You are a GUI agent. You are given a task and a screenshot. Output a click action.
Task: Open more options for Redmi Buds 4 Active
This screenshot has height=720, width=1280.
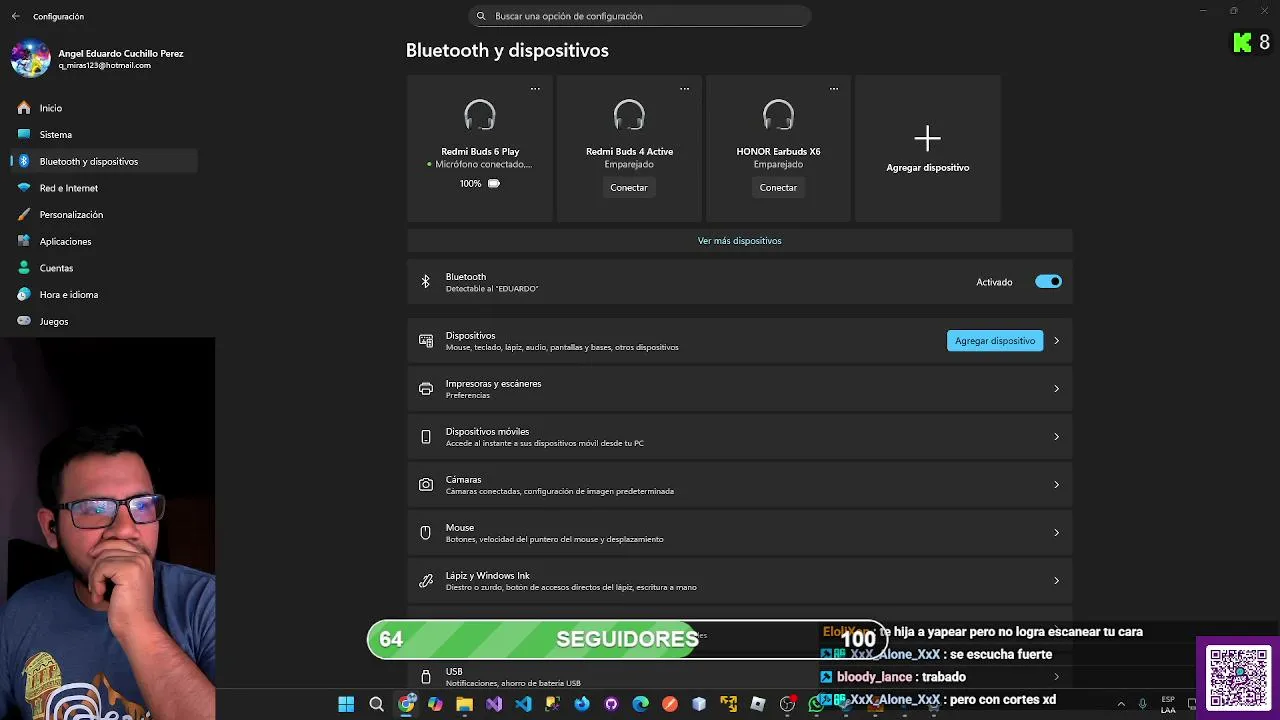point(684,89)
